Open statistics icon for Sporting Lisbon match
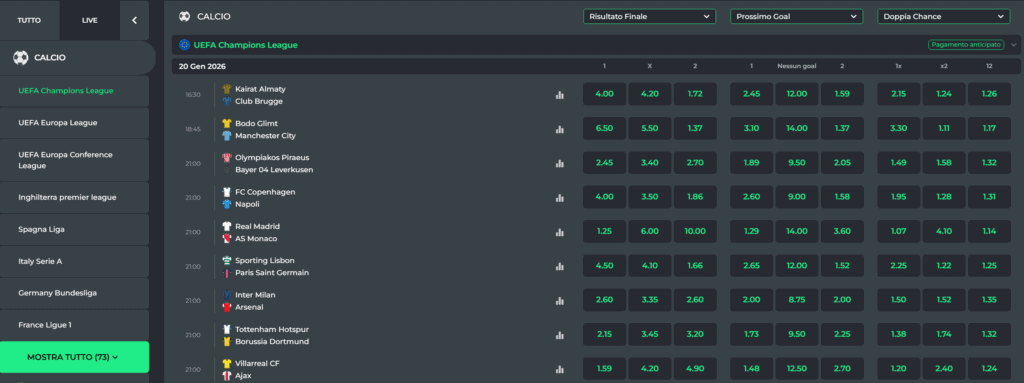This screenshot has height=383, width=1024. 560,267
